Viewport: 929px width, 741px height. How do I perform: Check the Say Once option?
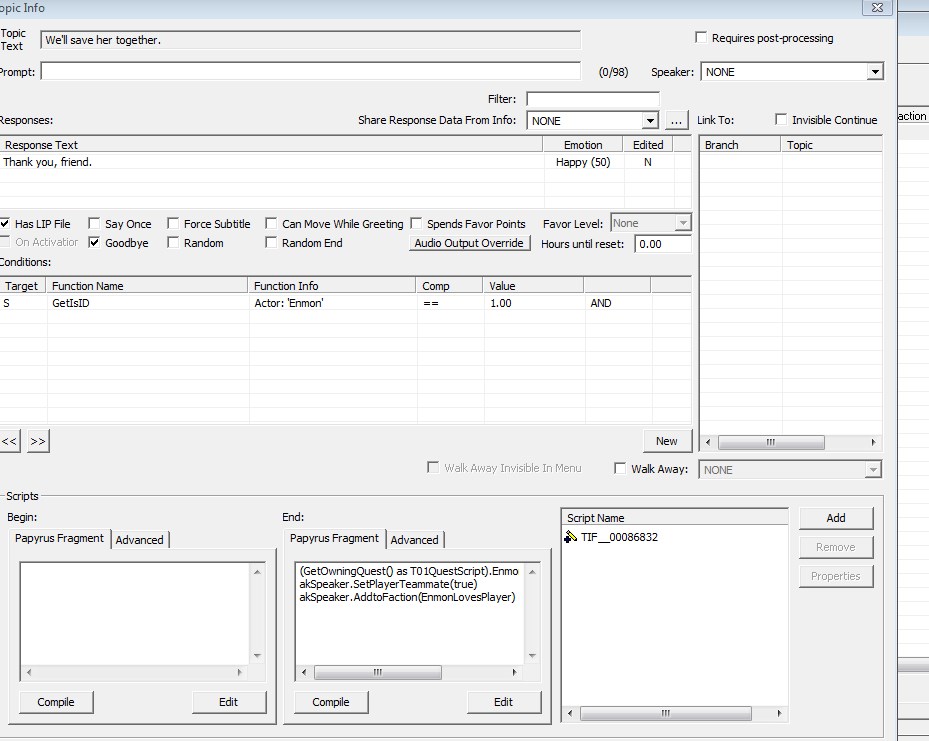[x=94, y=223]
